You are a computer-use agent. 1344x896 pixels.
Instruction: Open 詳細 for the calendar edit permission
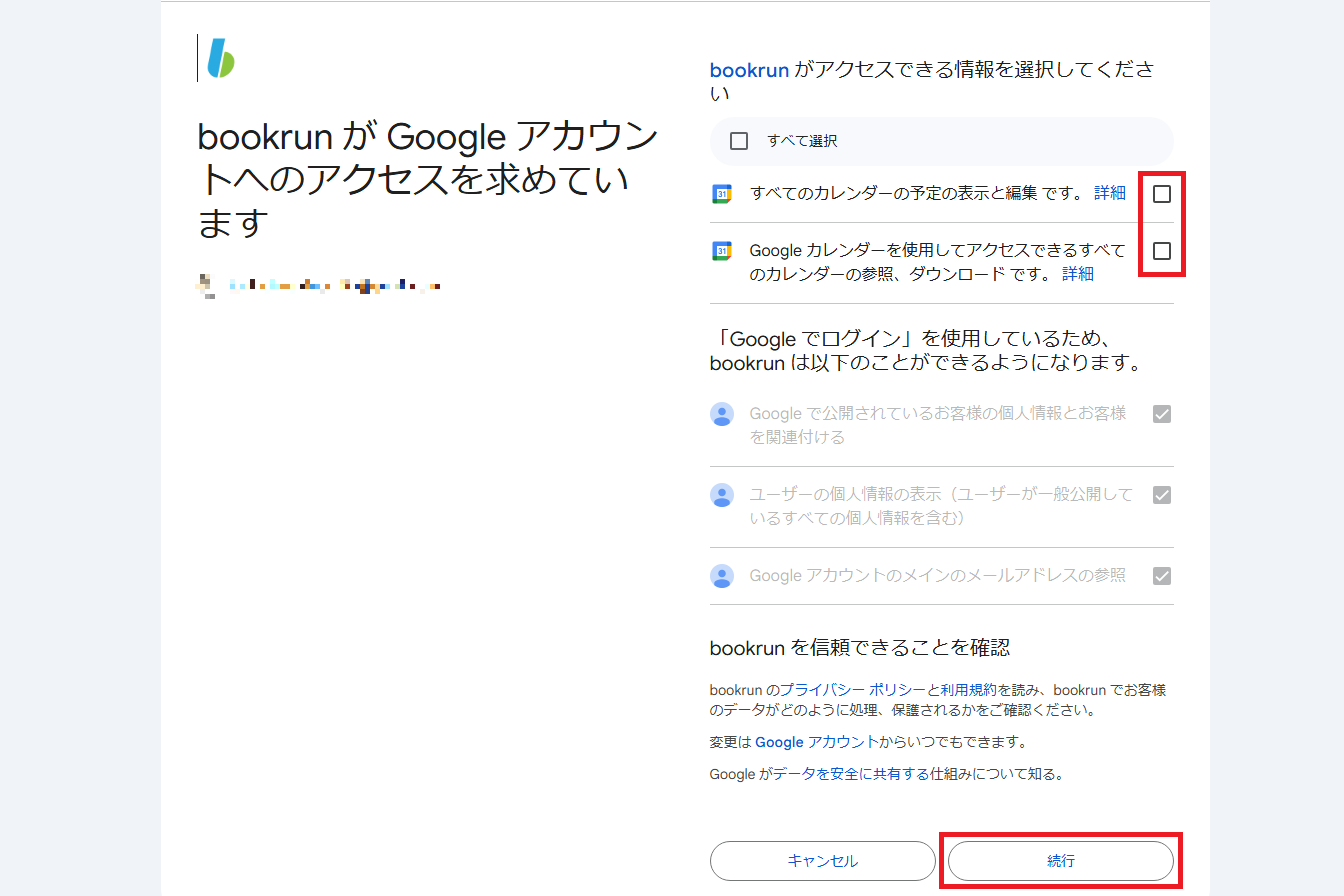[1110, 192]
